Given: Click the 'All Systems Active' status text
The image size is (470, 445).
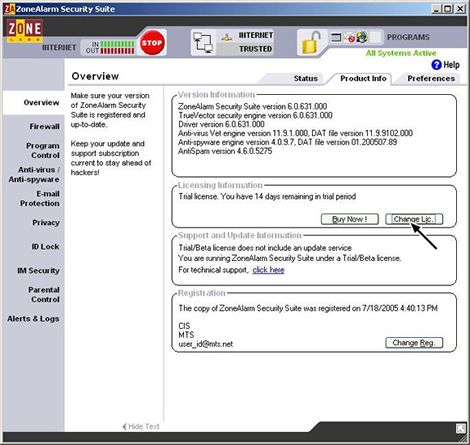Looking at the screenshot, I should tap(401, 53).
